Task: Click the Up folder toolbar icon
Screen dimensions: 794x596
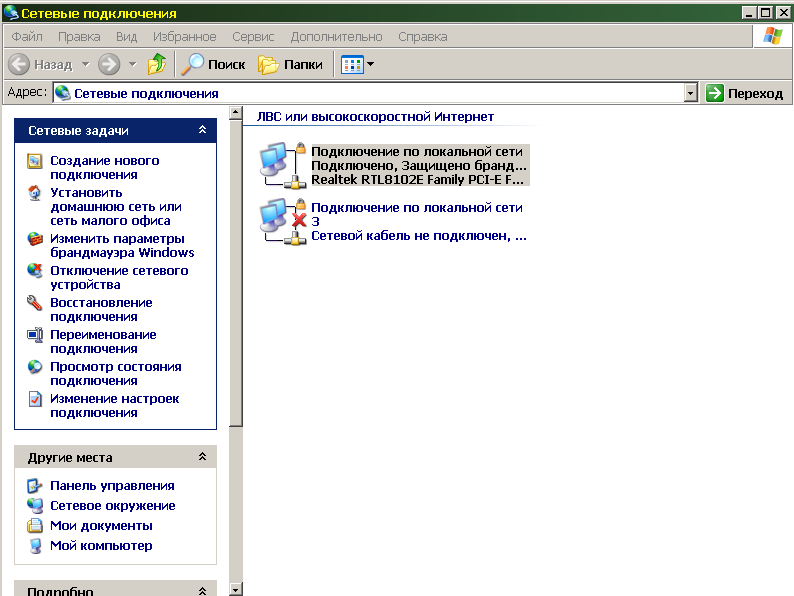Action: 157,64
